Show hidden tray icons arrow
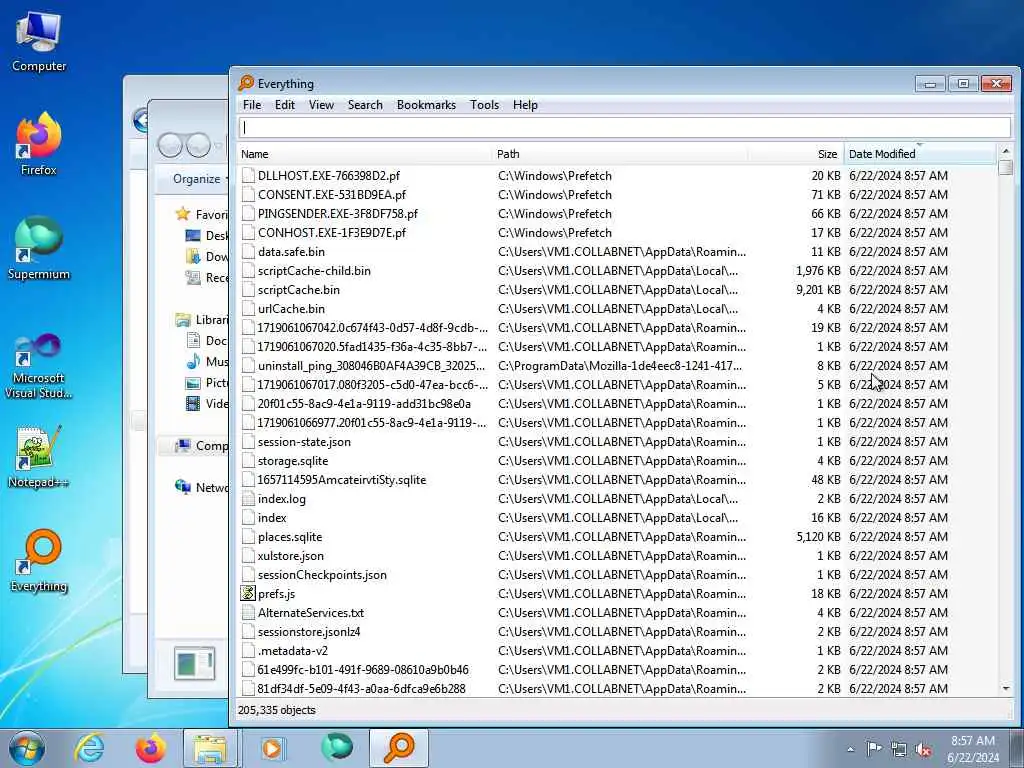1024x768 pixels. pos(850,749)
